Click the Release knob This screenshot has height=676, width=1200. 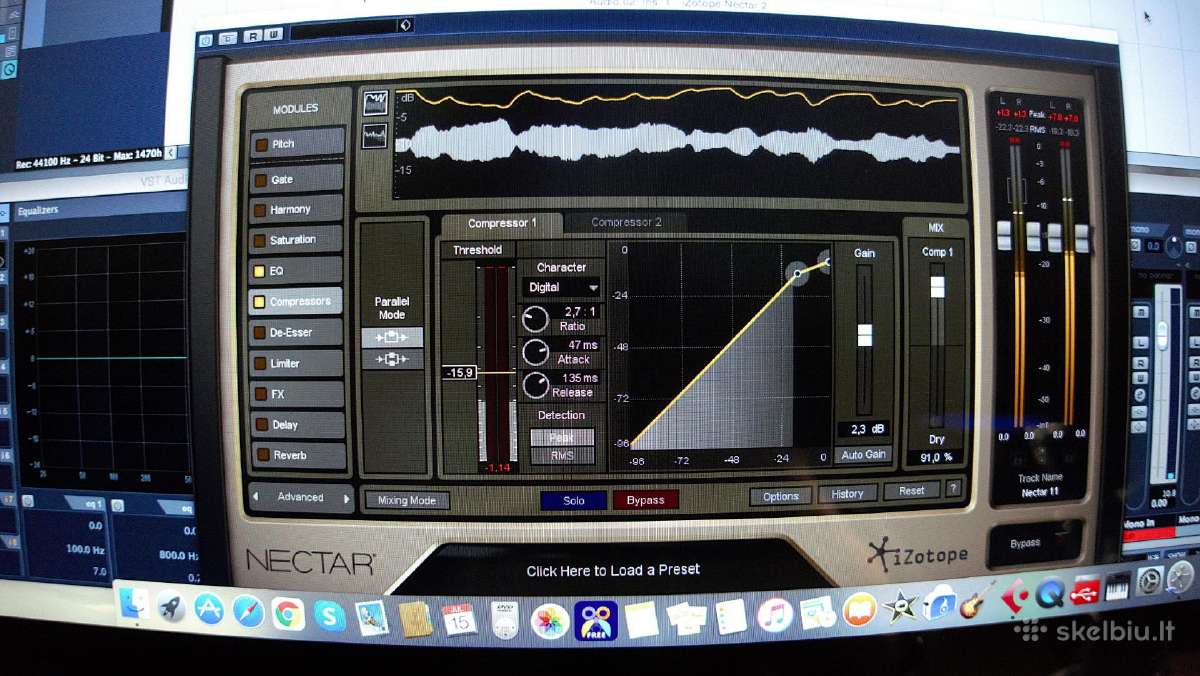(536, 385)
